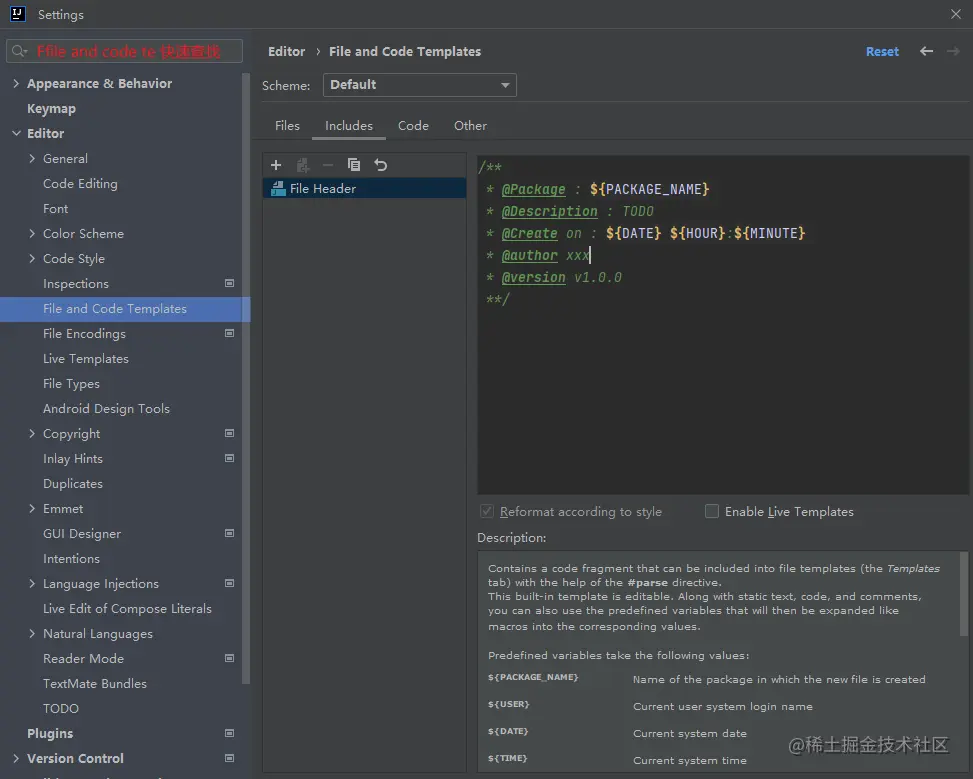973x779 pixels.
Task: Switch to the Other tab
Action: point(470,125)
